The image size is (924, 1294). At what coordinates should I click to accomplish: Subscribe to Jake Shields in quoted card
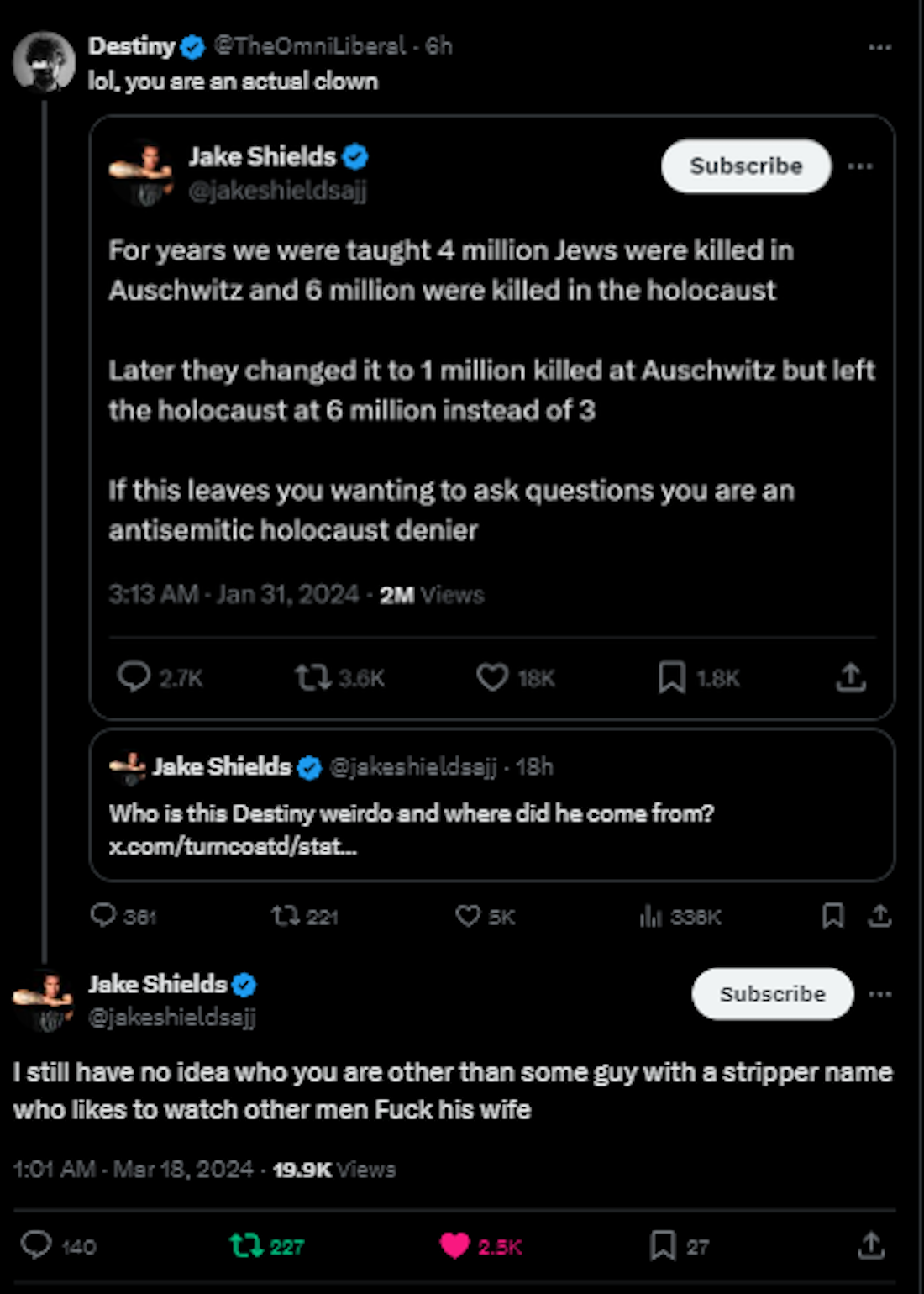746,166
